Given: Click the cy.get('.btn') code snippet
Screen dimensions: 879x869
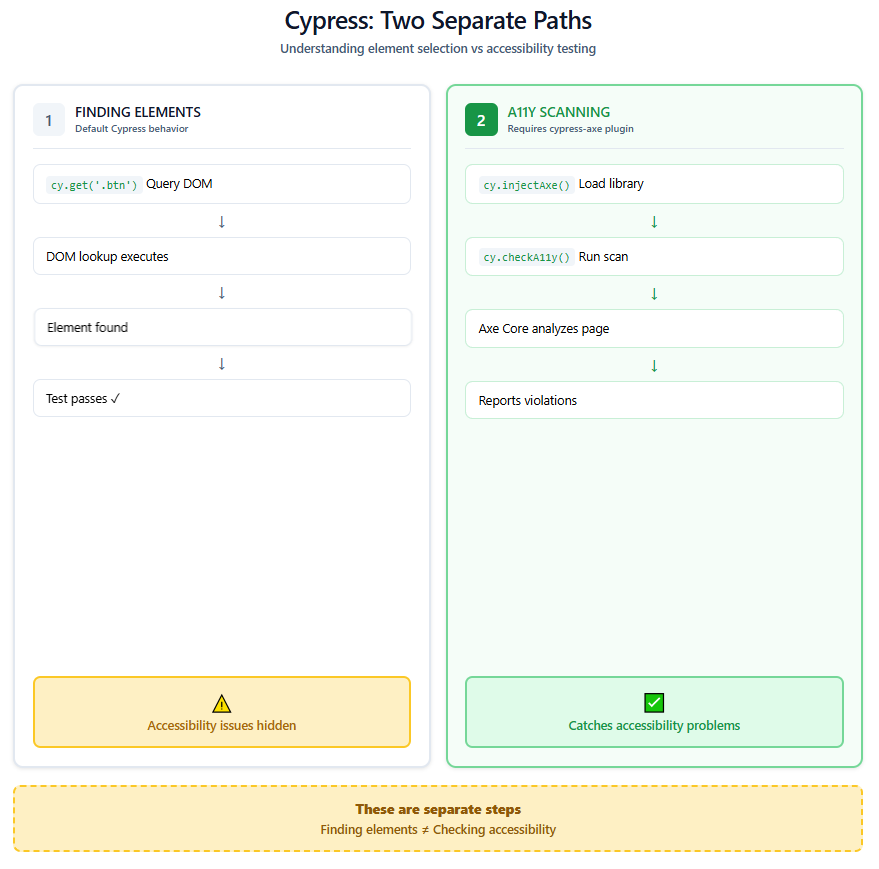Looking at the screenshot, I should [94, 185].
